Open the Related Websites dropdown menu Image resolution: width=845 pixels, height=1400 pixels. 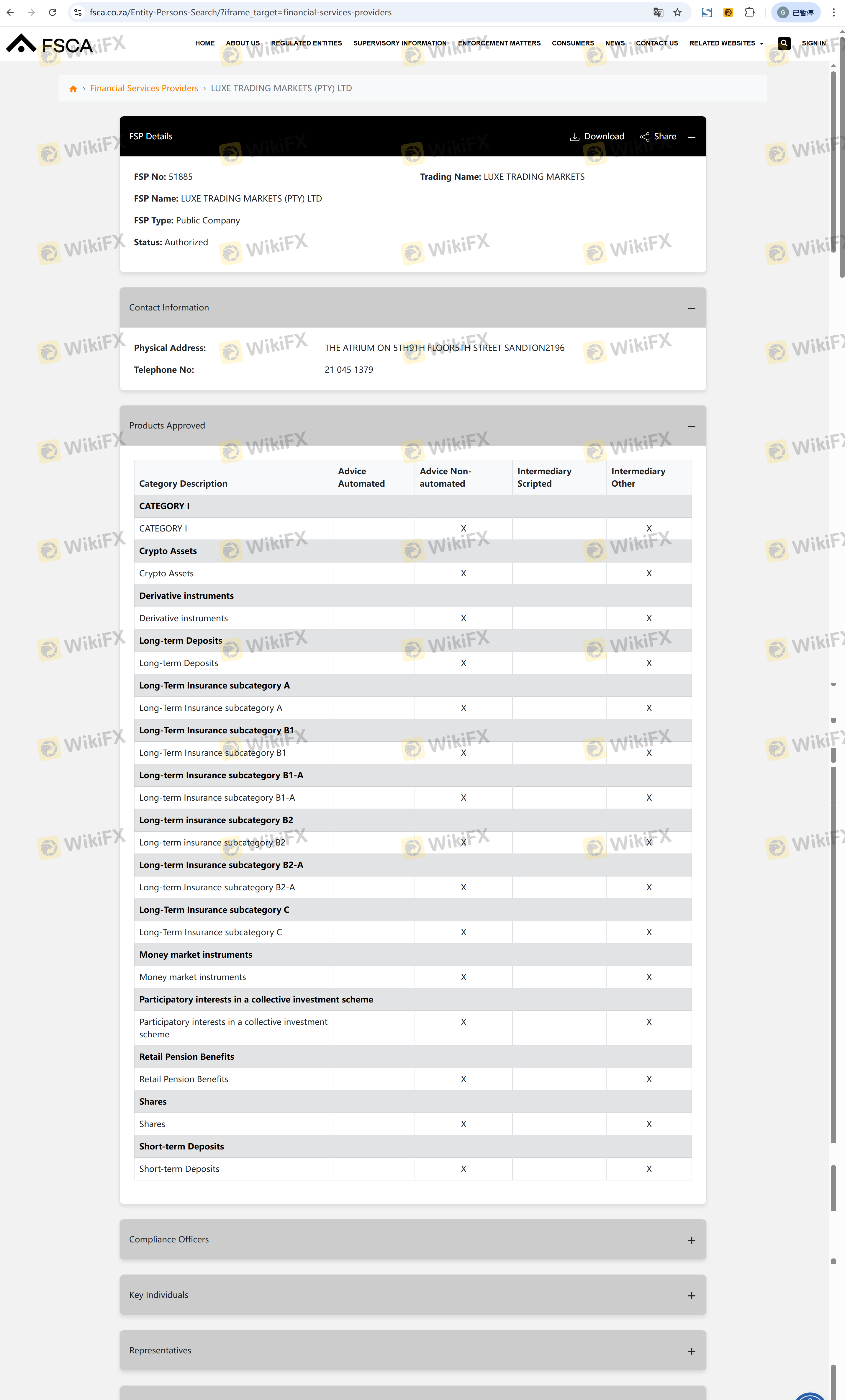726,43
